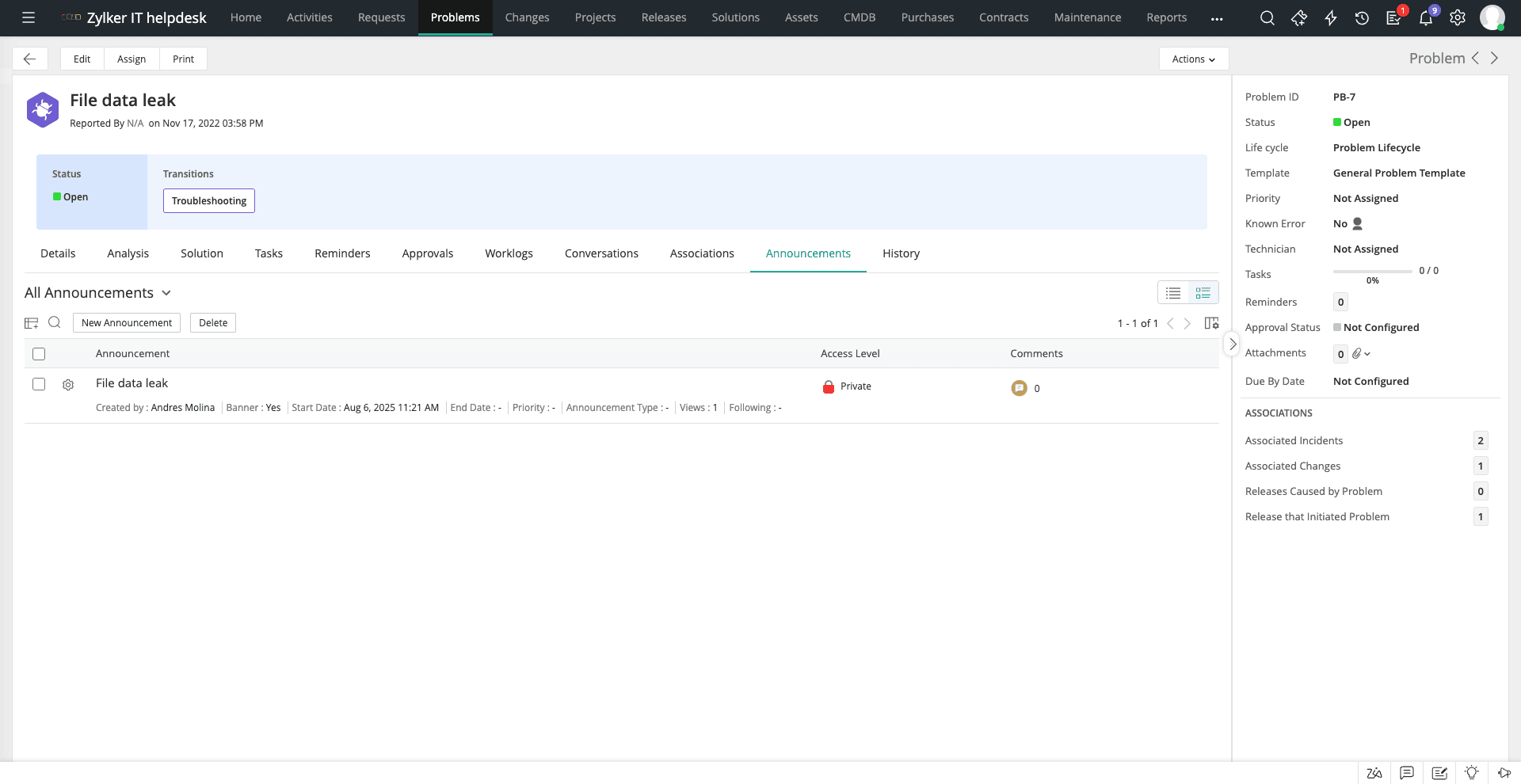Open the Actions dropdown menu
Image resolution: width=1521 pixels, height=784 pixels.
[1193, 59]
